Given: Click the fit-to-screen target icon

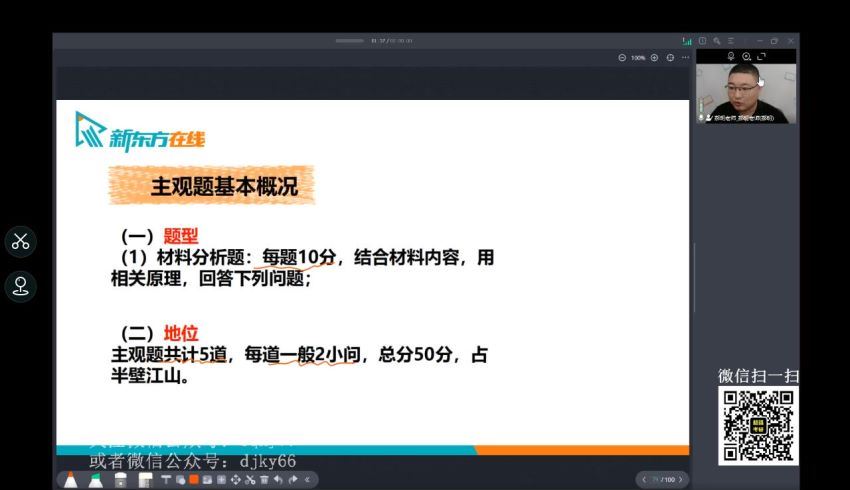Looking at the screenshot, I should pos(670,58).
